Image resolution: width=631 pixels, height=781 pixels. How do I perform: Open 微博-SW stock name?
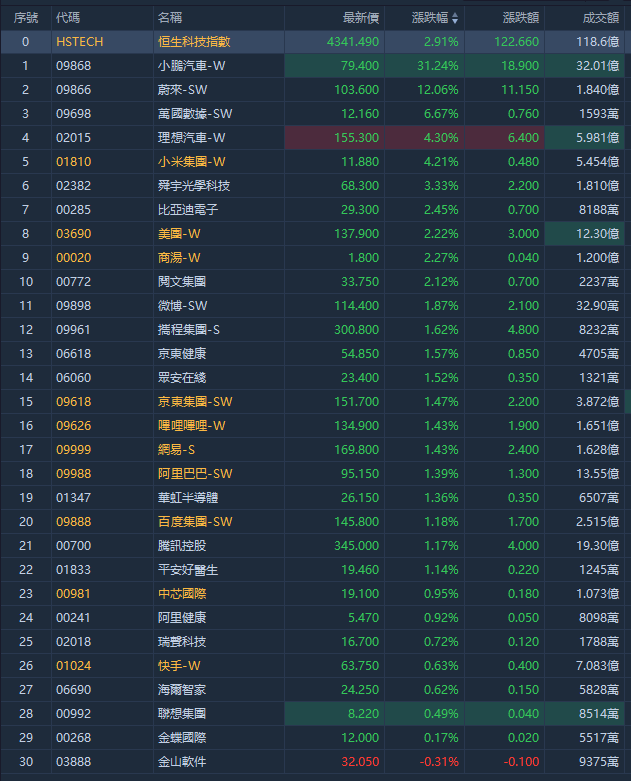[183, 305]
